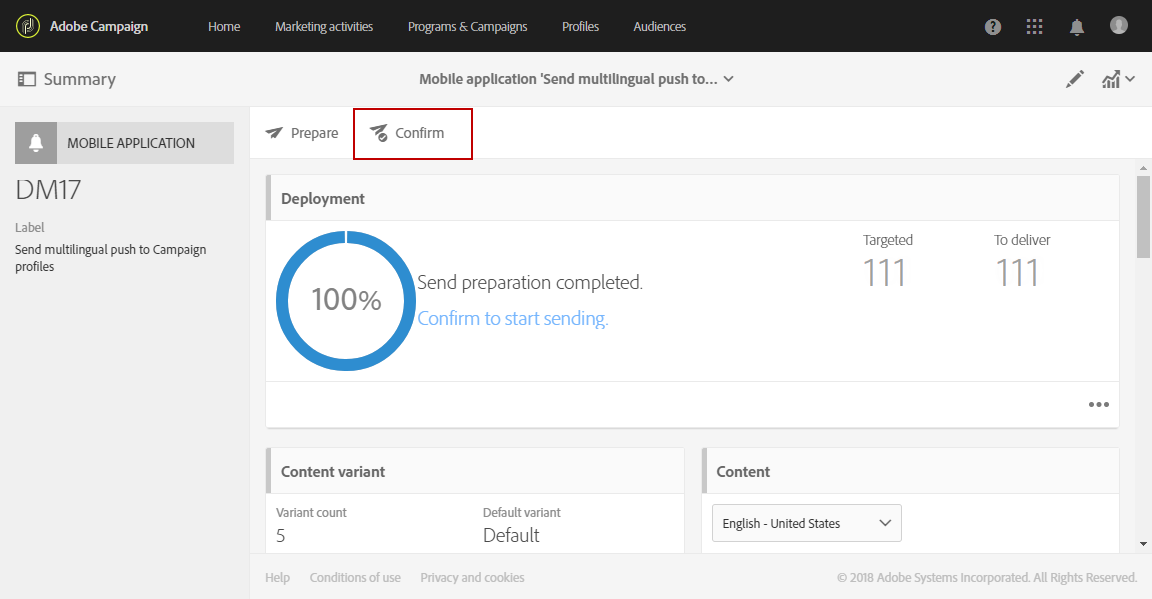Open the user profile avatar
Screen dimensions: 1152x599
pyautogui.click(x=1119, y=26)
